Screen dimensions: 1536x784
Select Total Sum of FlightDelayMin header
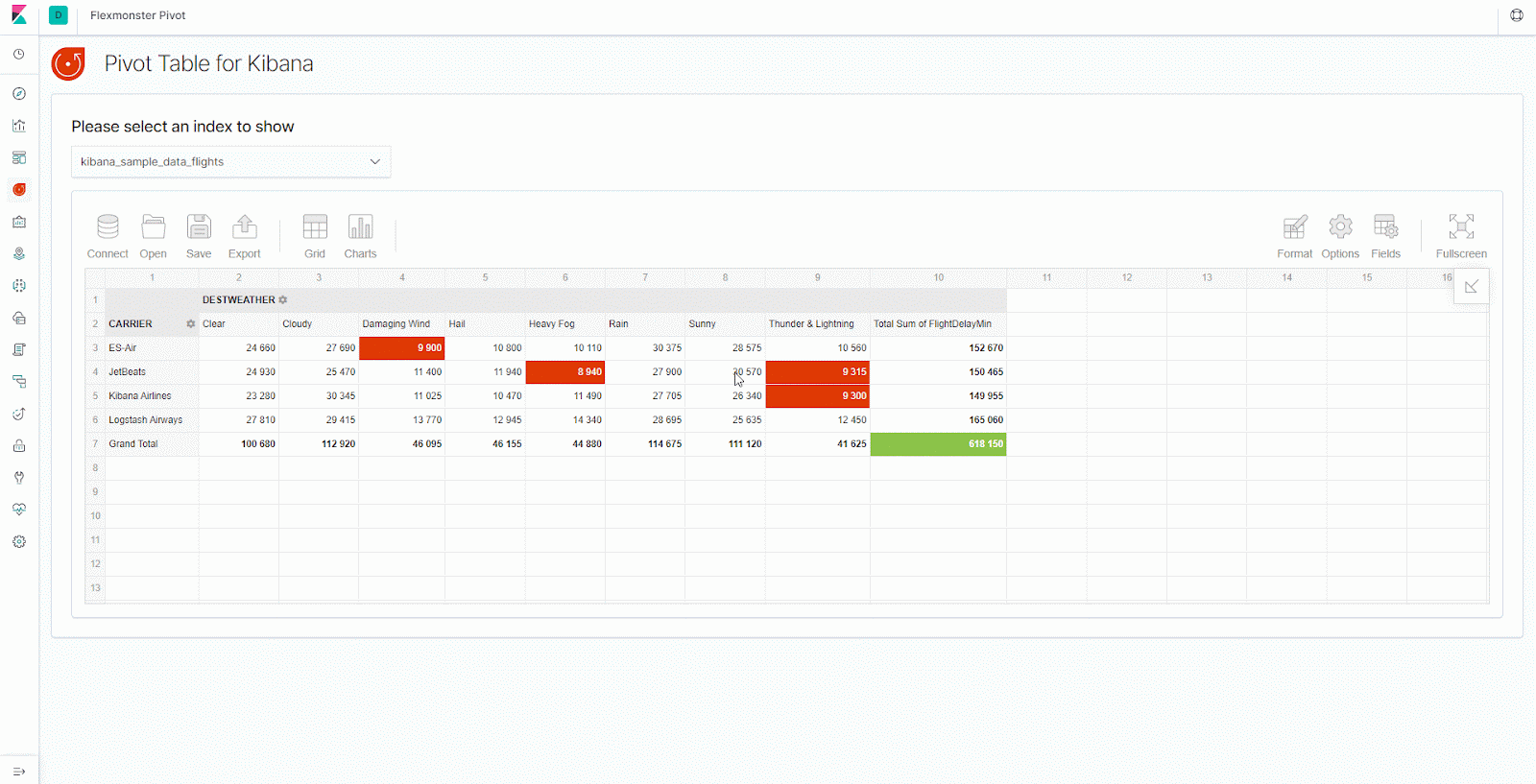[x=939, y=324]
